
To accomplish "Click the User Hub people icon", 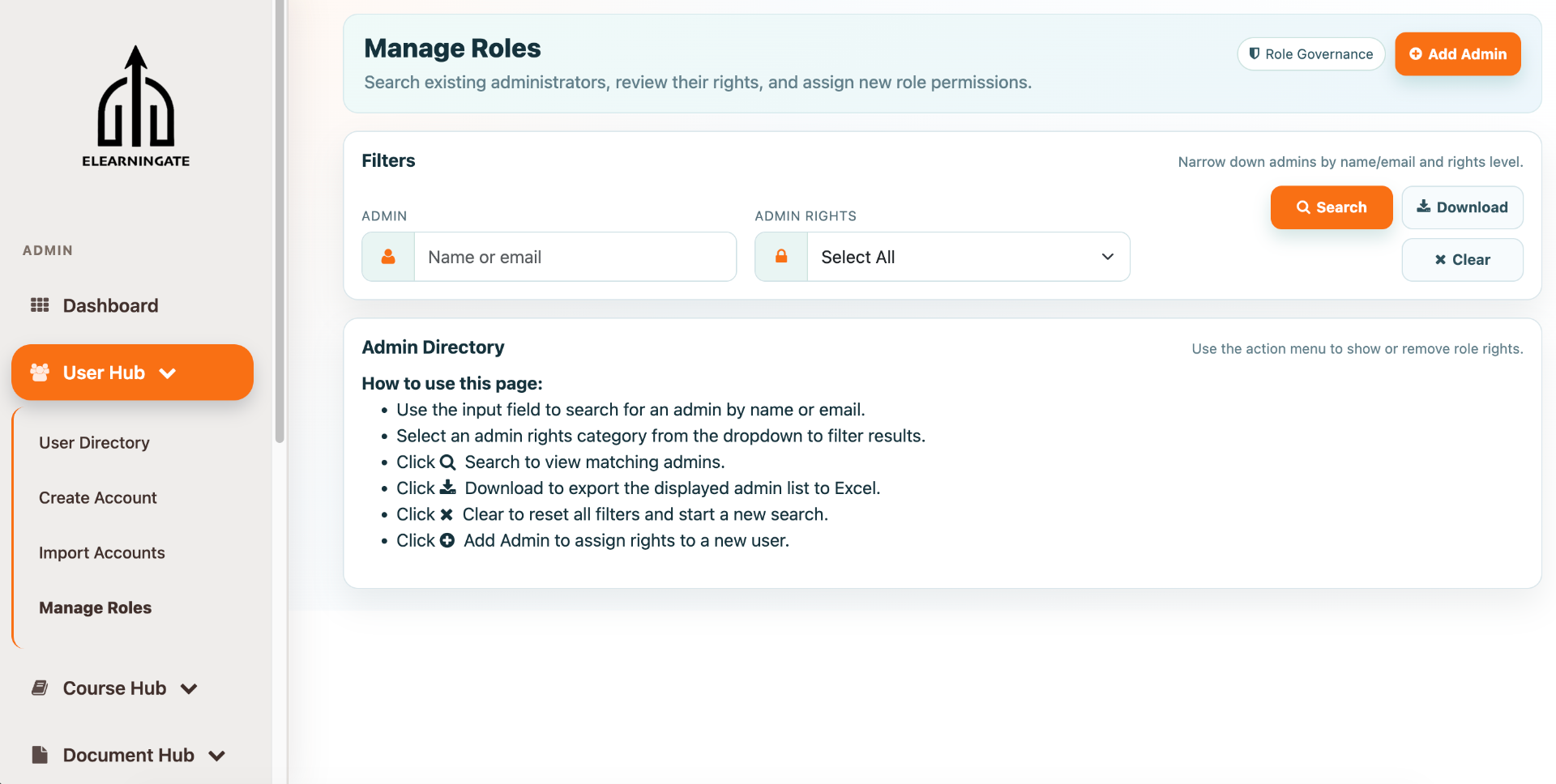I will pos(40,373).
